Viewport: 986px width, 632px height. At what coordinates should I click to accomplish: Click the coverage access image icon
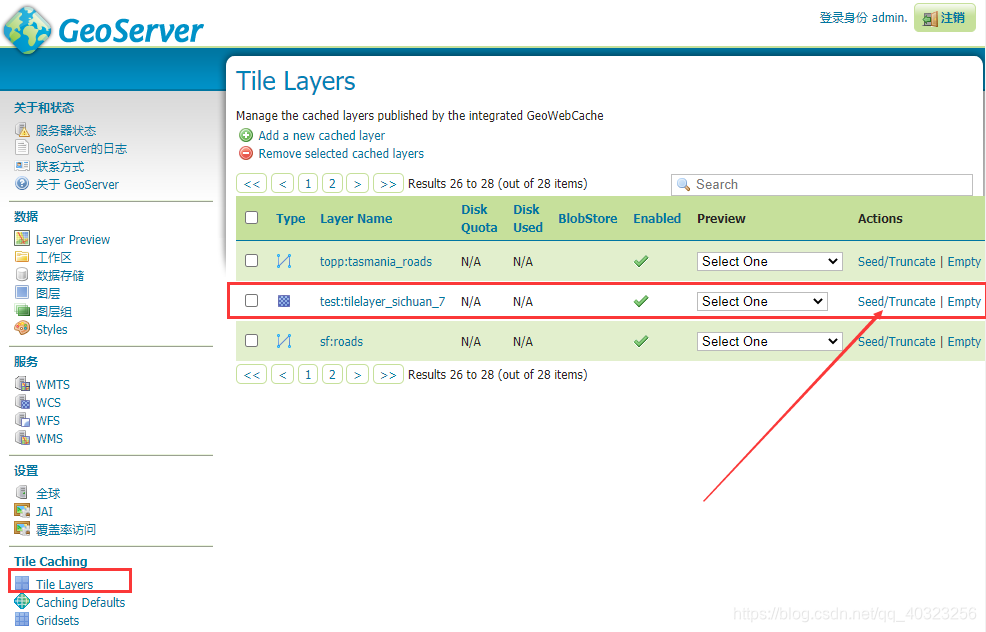(22, 529)
